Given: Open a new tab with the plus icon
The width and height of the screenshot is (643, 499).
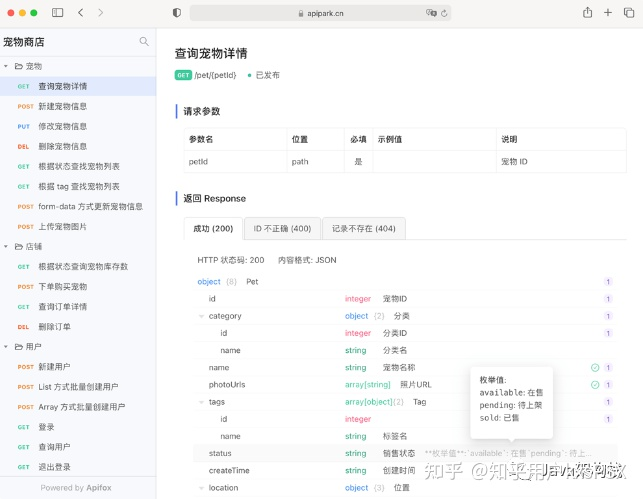Looking at the screenshot, I should (x=608, y=13).
